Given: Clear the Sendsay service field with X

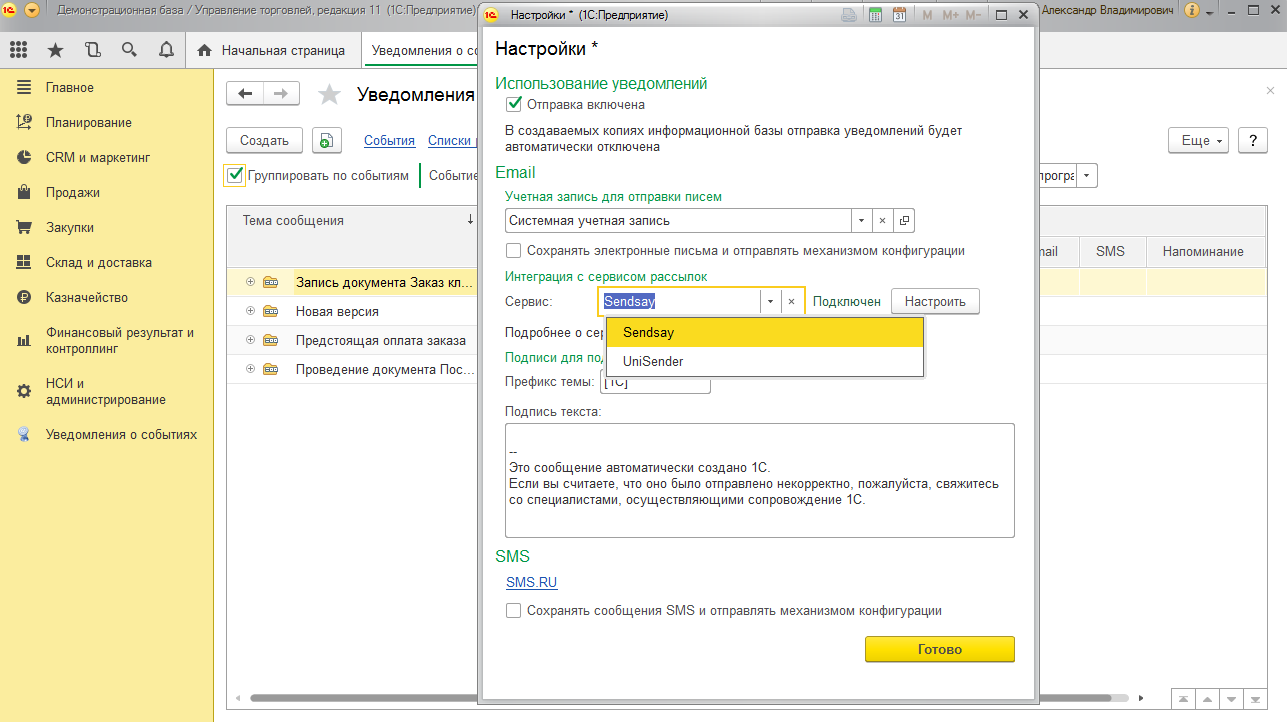Looking at the screenshot, I should click(791, 301).
